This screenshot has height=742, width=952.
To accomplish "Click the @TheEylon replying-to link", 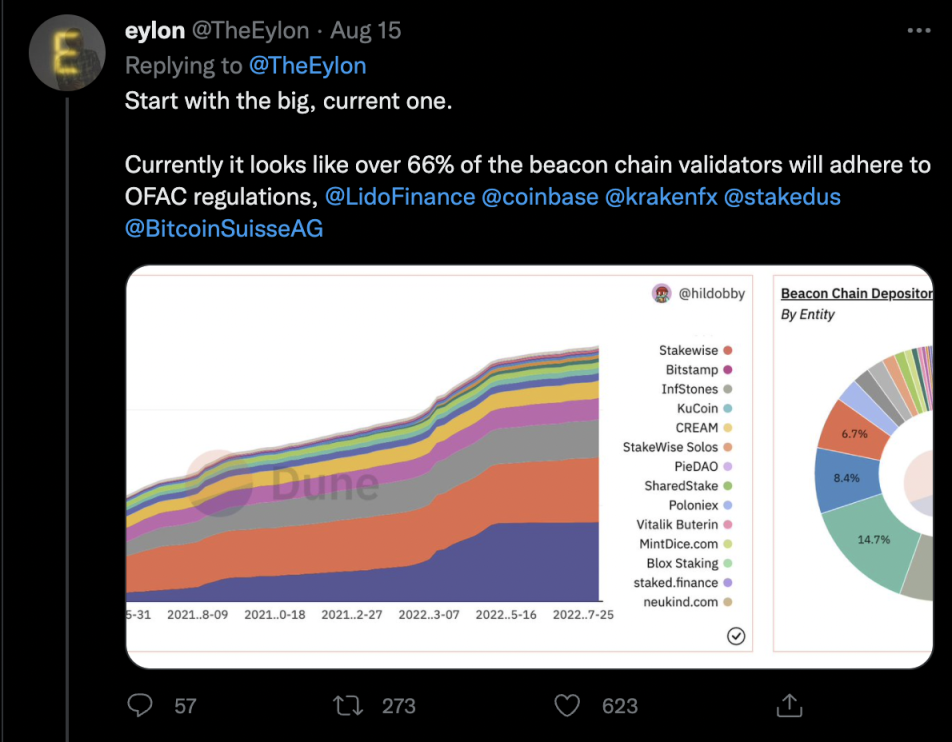I will 308,66.
